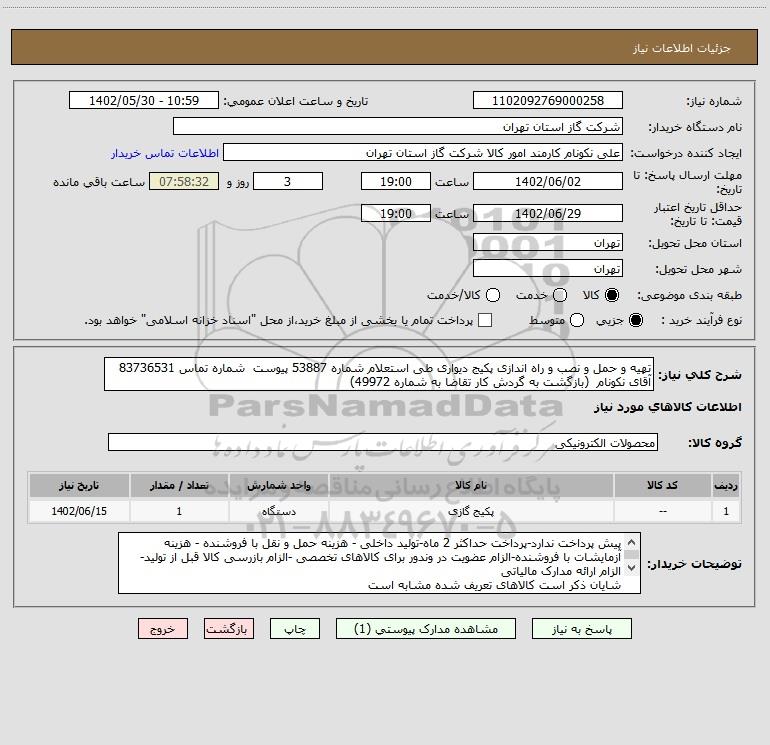
Task: Select the جزیی purchase type radio
Action: (635, 321)
